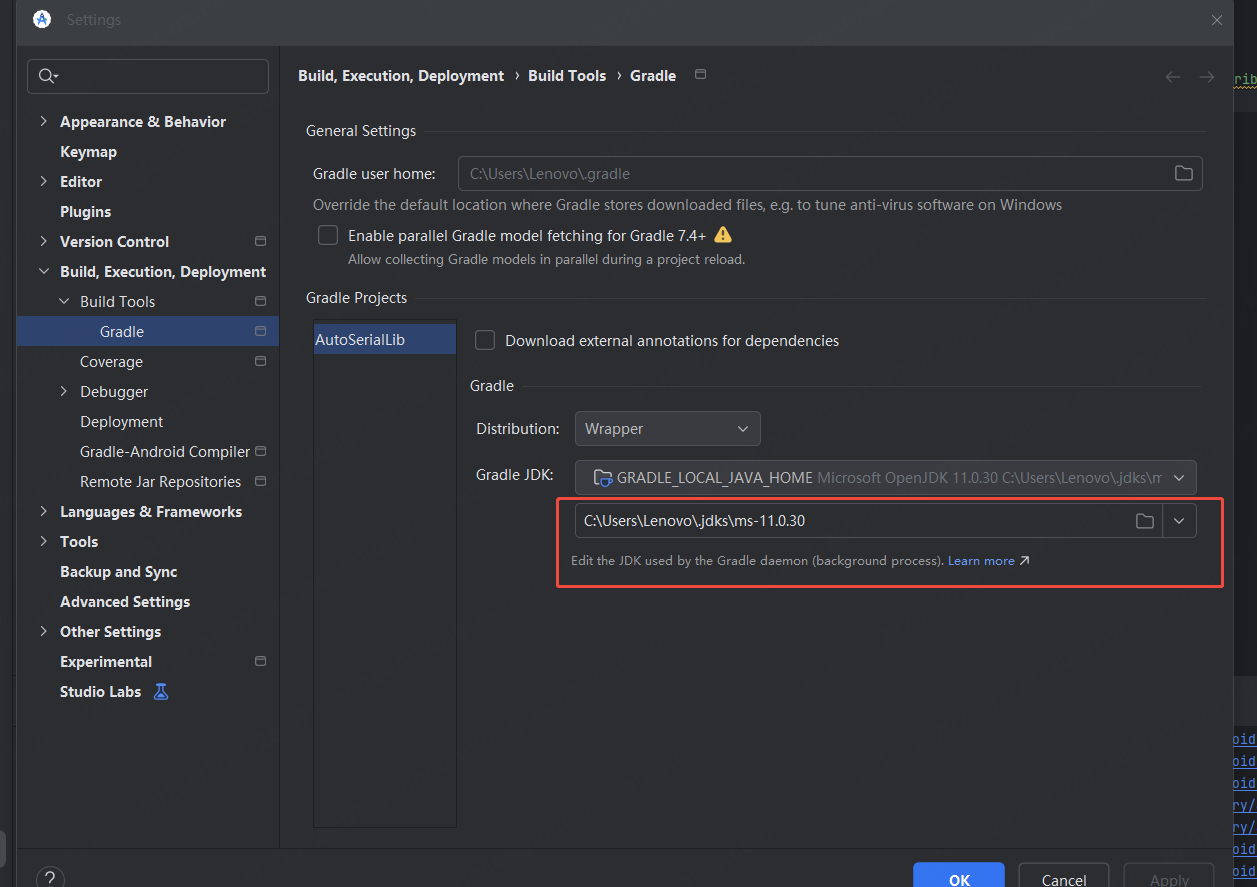Viewport: 1257px width, 887px height.
Task: Open Backup and Sync settings
Action: [x=118, y=571]
